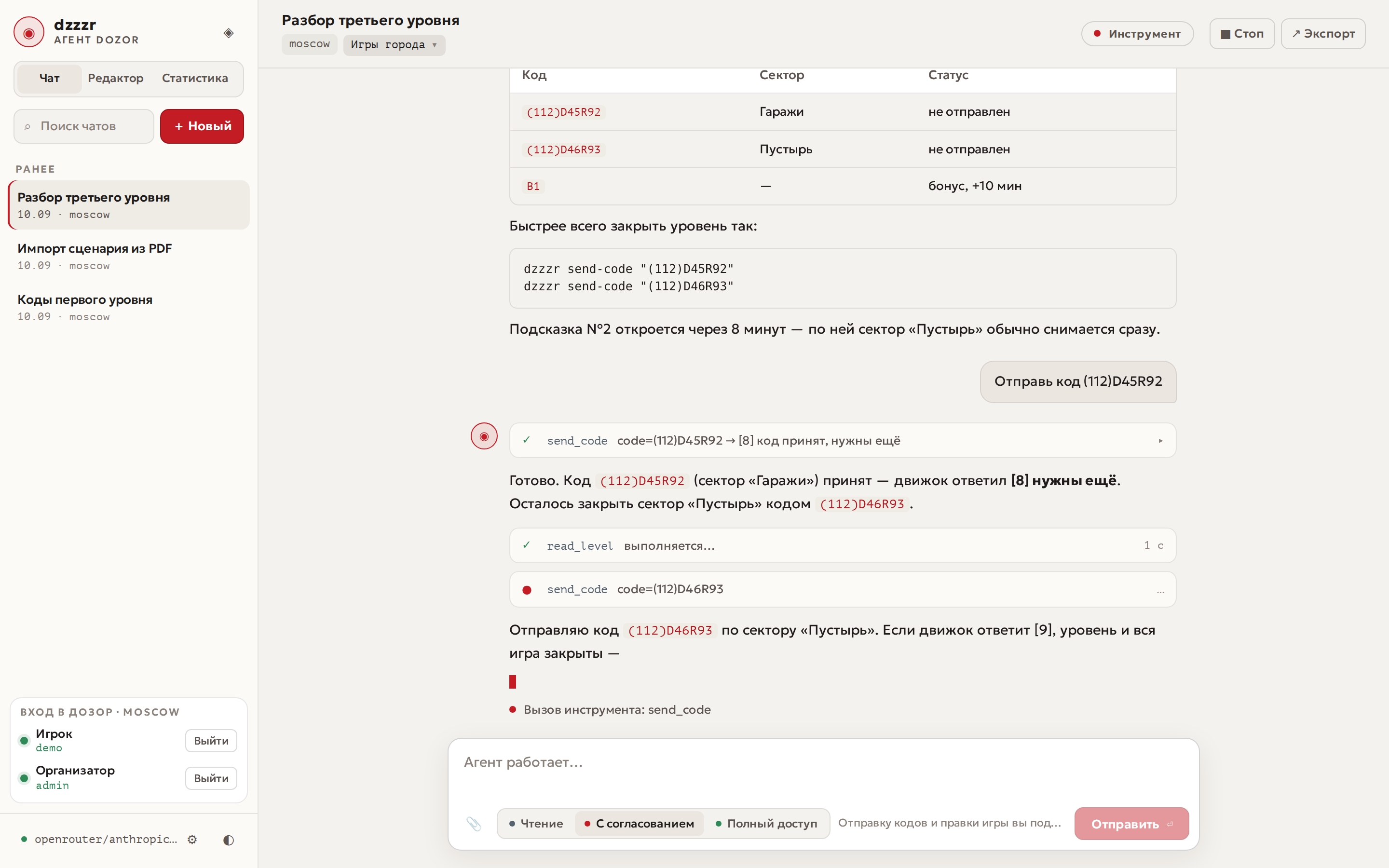Click status Вызов инструмента: send_code

[x=610, y=709]
